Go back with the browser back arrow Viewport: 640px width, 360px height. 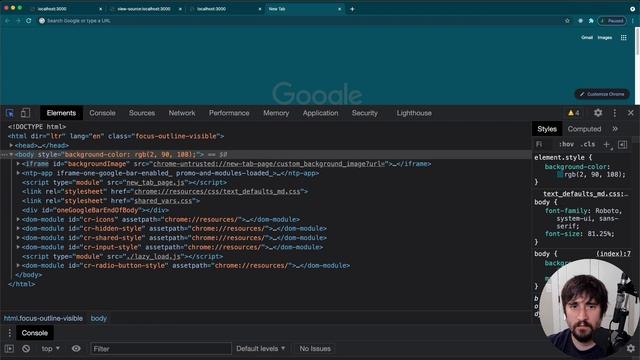7,20
